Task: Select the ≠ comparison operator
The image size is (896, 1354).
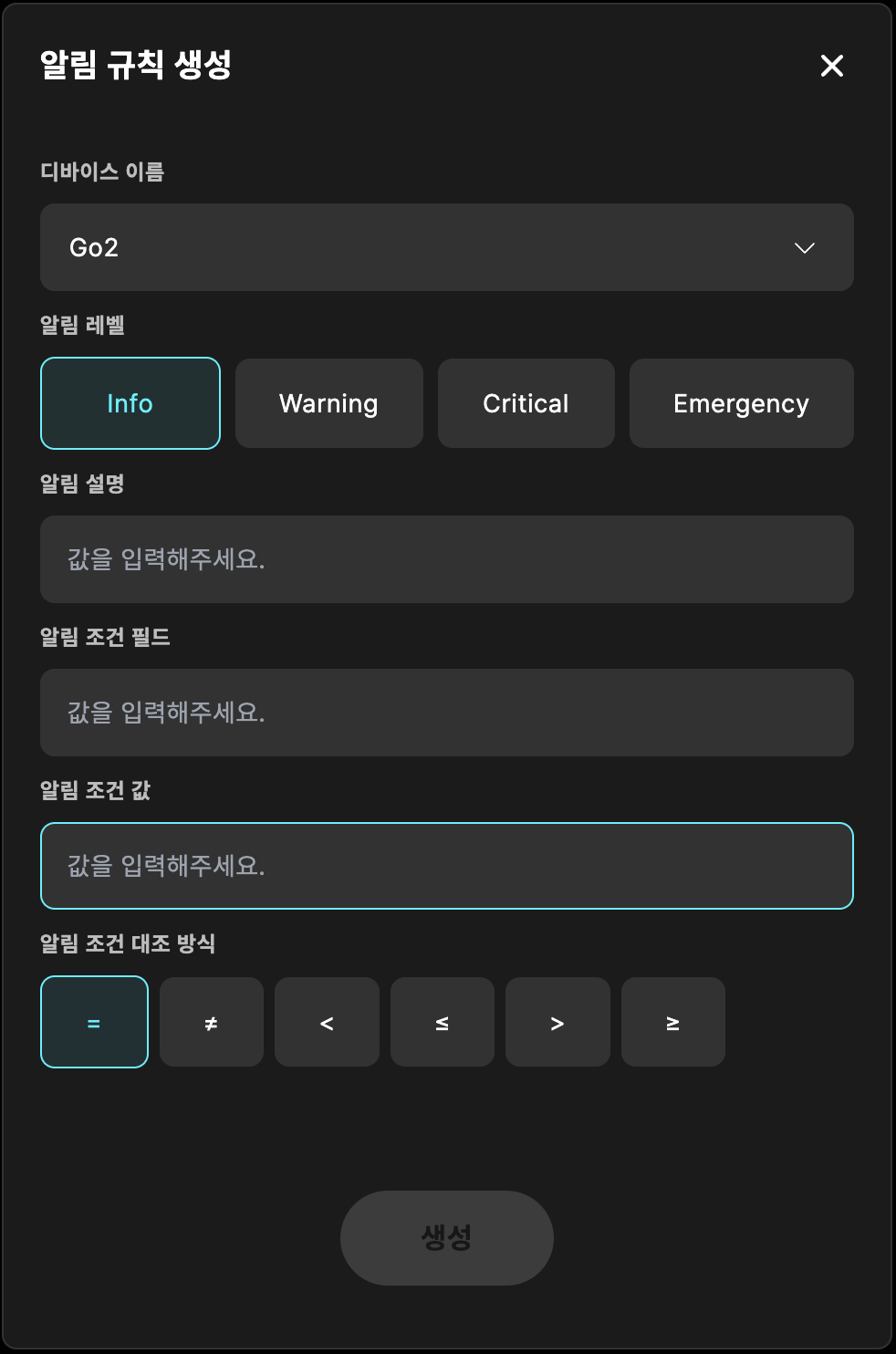Action: point(211,1022)
